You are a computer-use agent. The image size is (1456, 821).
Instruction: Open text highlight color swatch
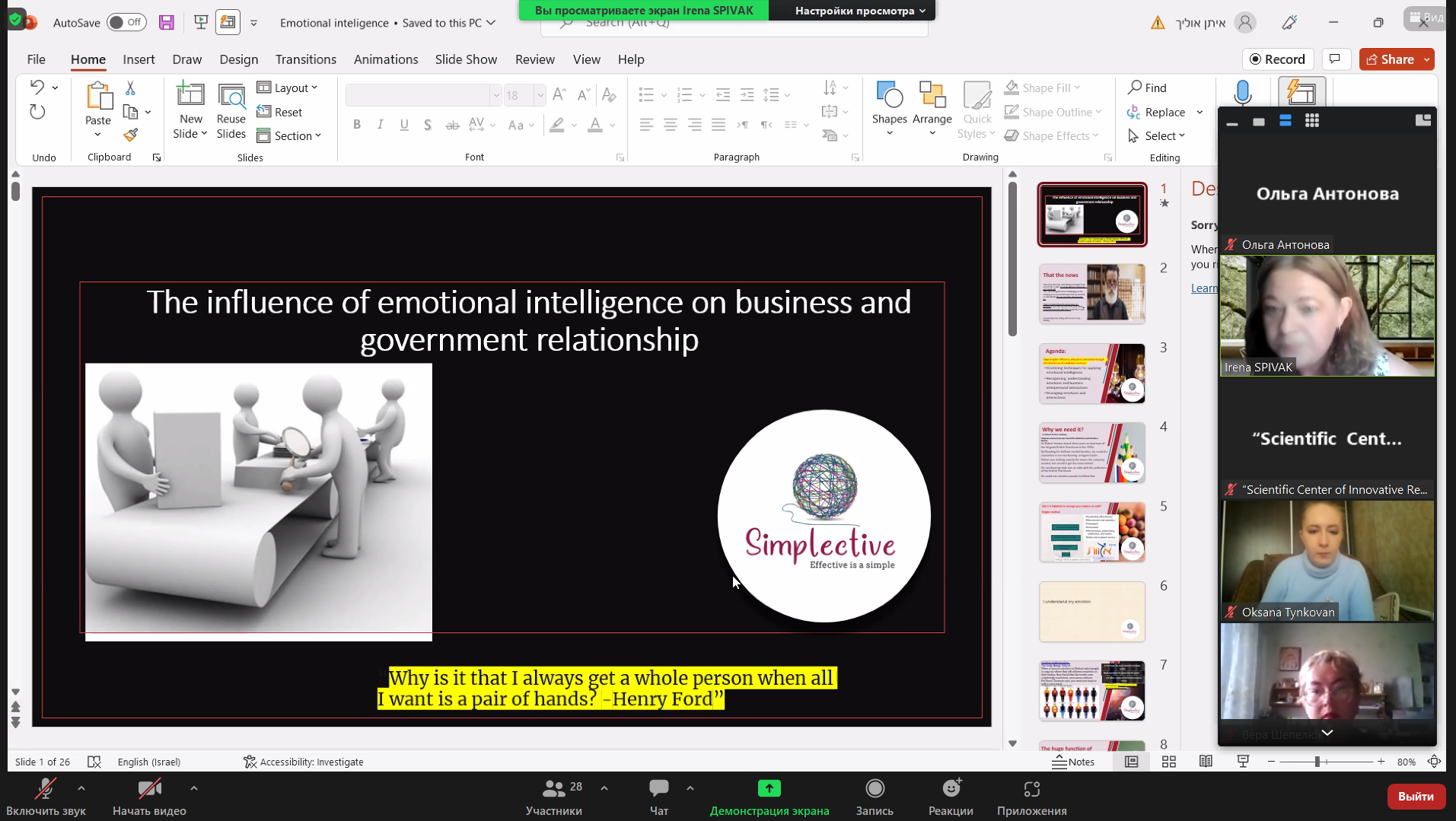[x=557, y=125]
